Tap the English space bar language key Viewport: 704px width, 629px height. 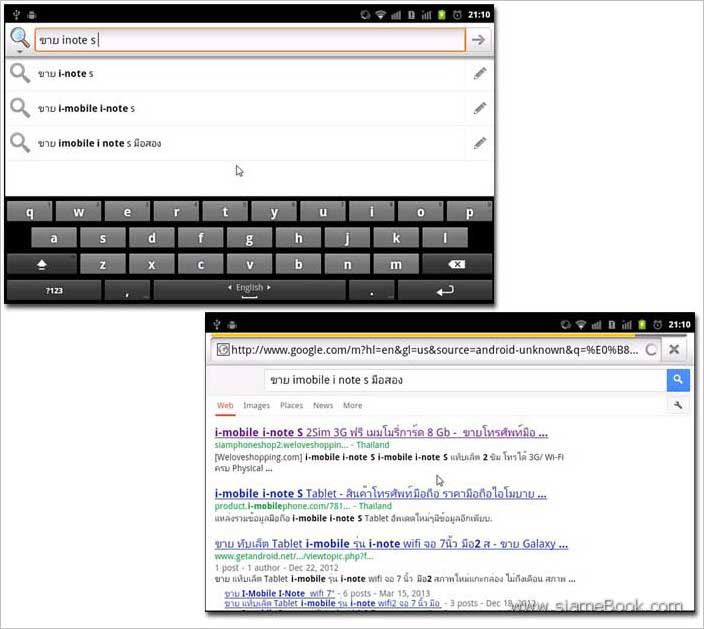pyautogui.click(x=249, y=290)
